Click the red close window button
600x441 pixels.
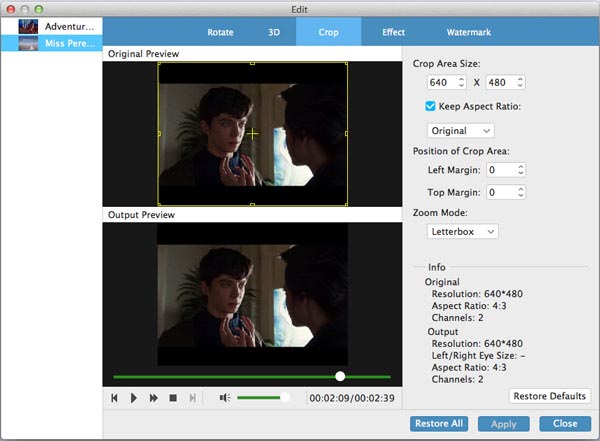click(x=11, y=9)
